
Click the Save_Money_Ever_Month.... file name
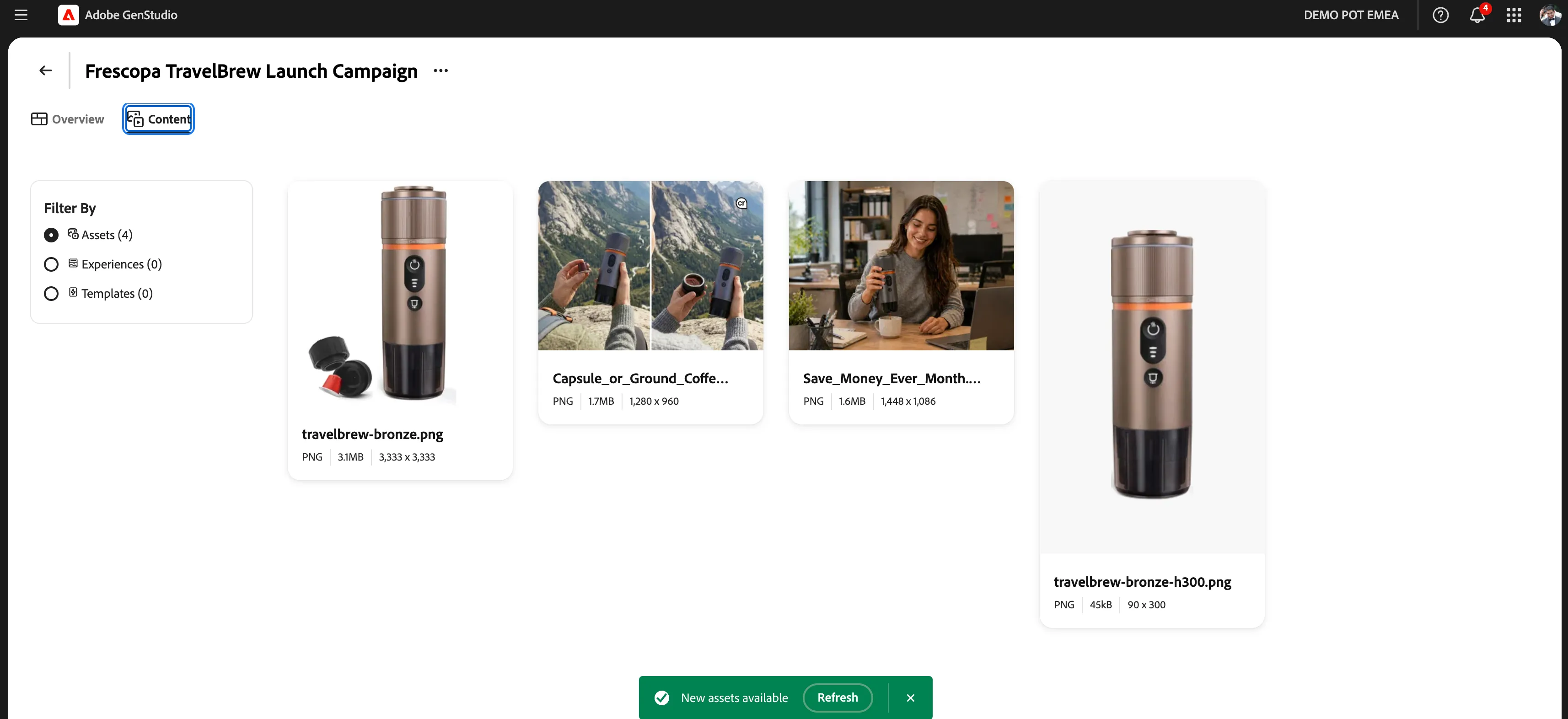pos(892,379)
